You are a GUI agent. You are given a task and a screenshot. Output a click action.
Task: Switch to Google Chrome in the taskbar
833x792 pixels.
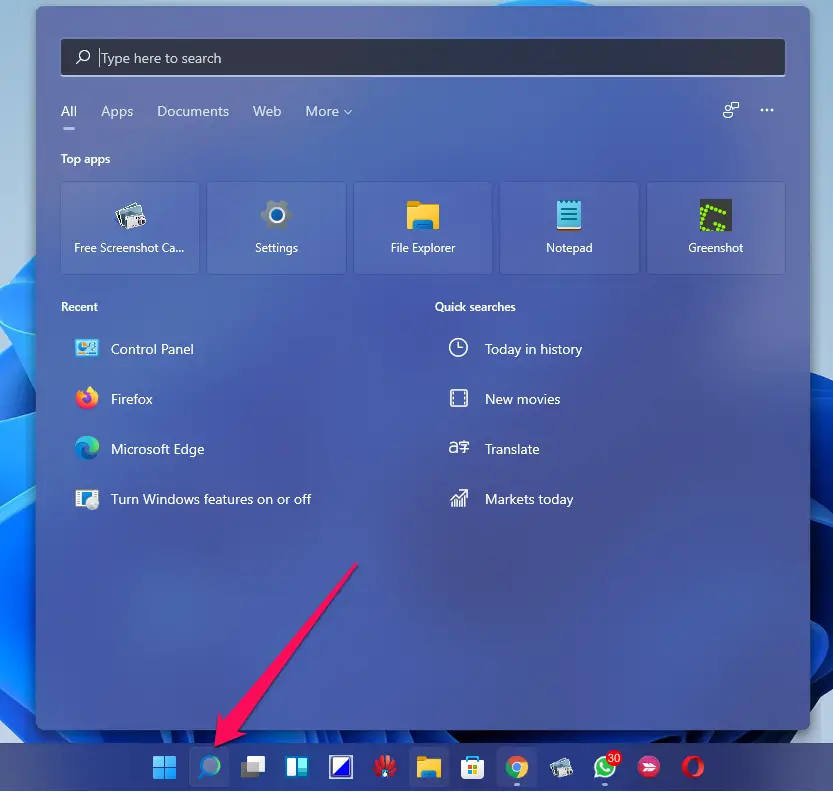click(x=516, y=767)
